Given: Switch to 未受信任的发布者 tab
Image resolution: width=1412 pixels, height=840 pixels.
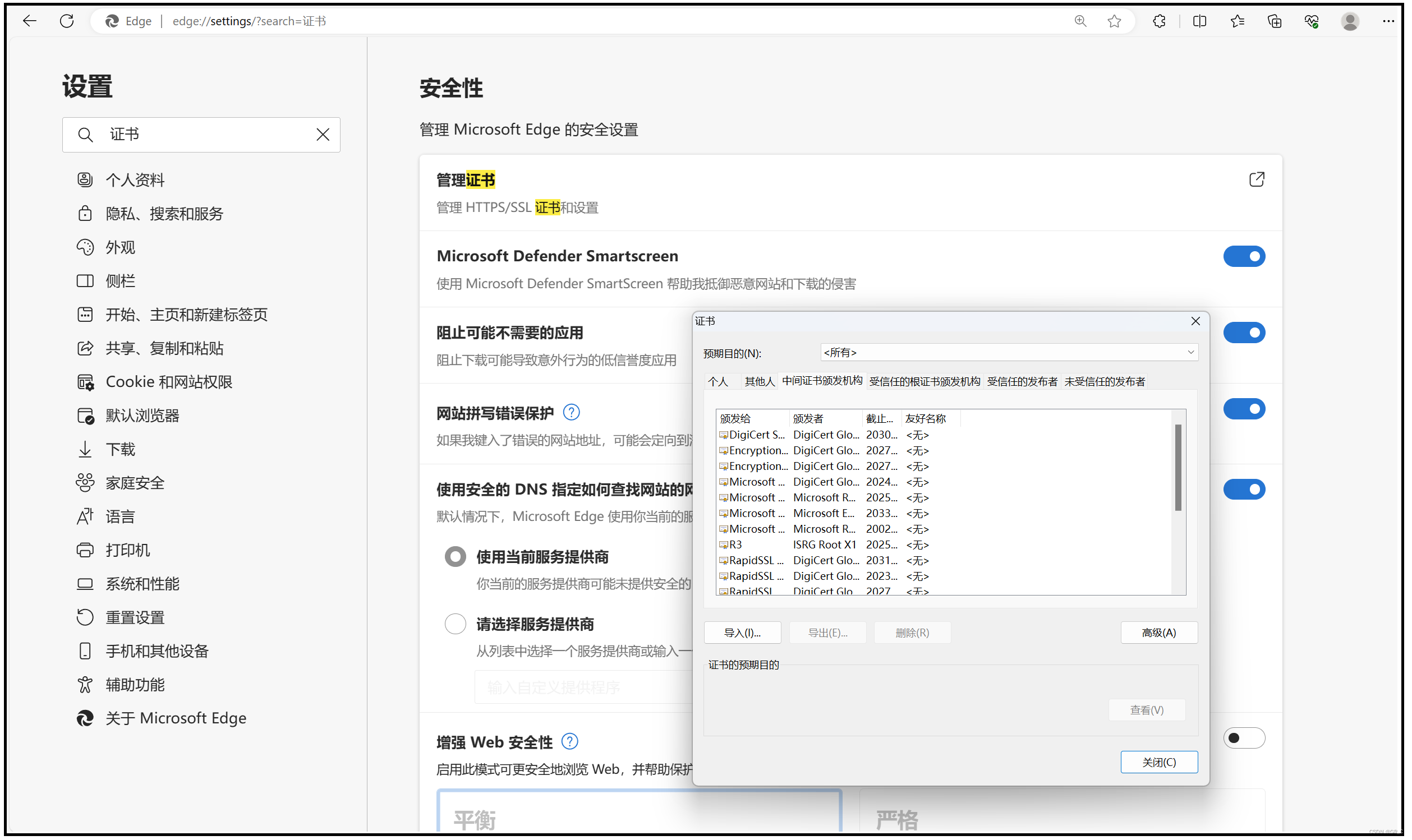Looking at the screenshot, I should 1105,382.
